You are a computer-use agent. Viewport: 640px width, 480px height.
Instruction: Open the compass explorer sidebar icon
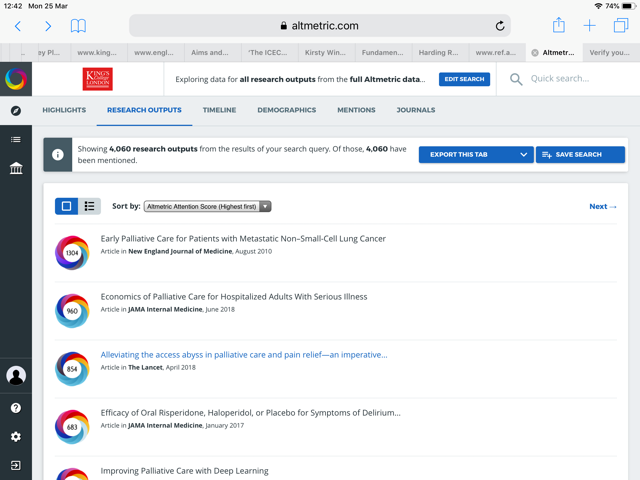point(16,111)
